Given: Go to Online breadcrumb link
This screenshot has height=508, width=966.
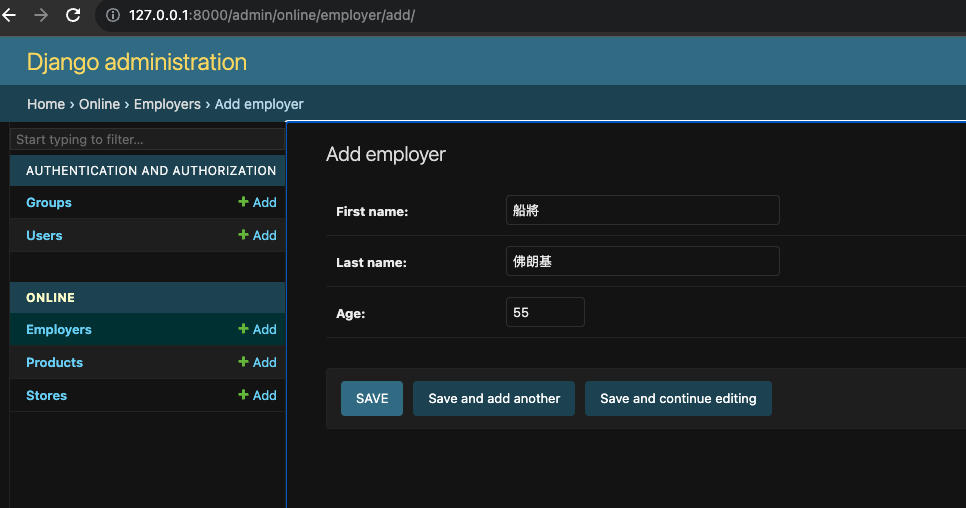Looking at the screenshot, I should [x=99, y=104].
